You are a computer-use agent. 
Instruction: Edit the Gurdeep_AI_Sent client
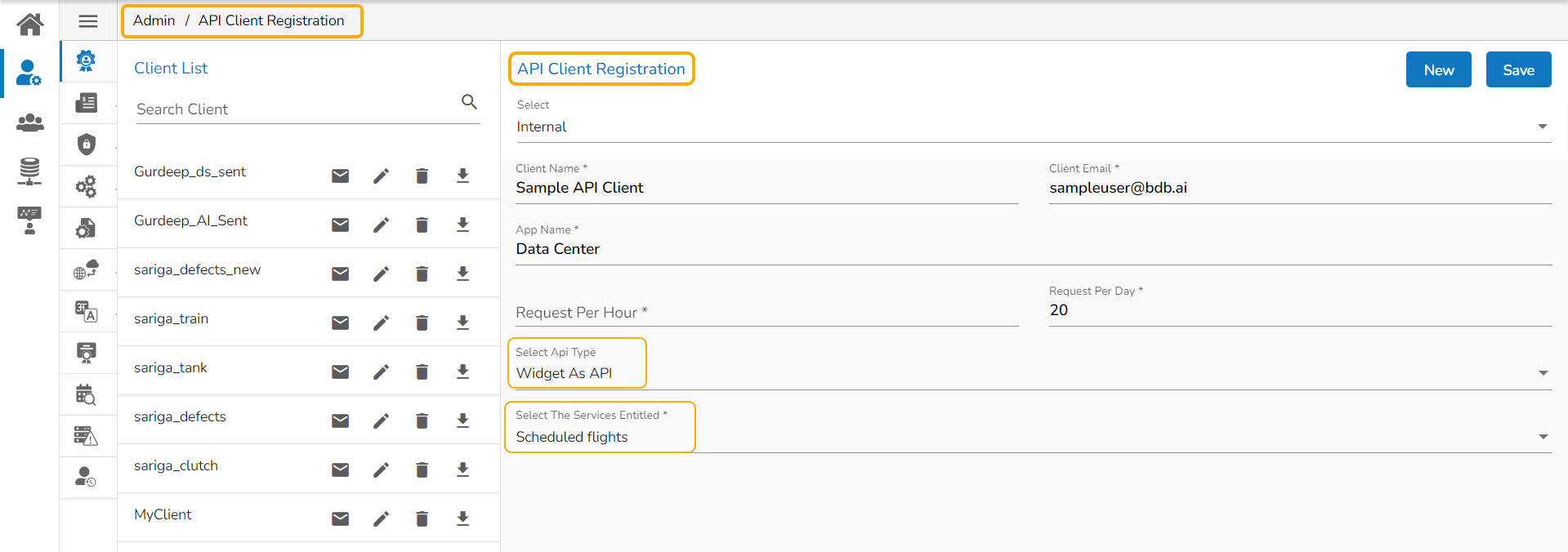(381, 225)
